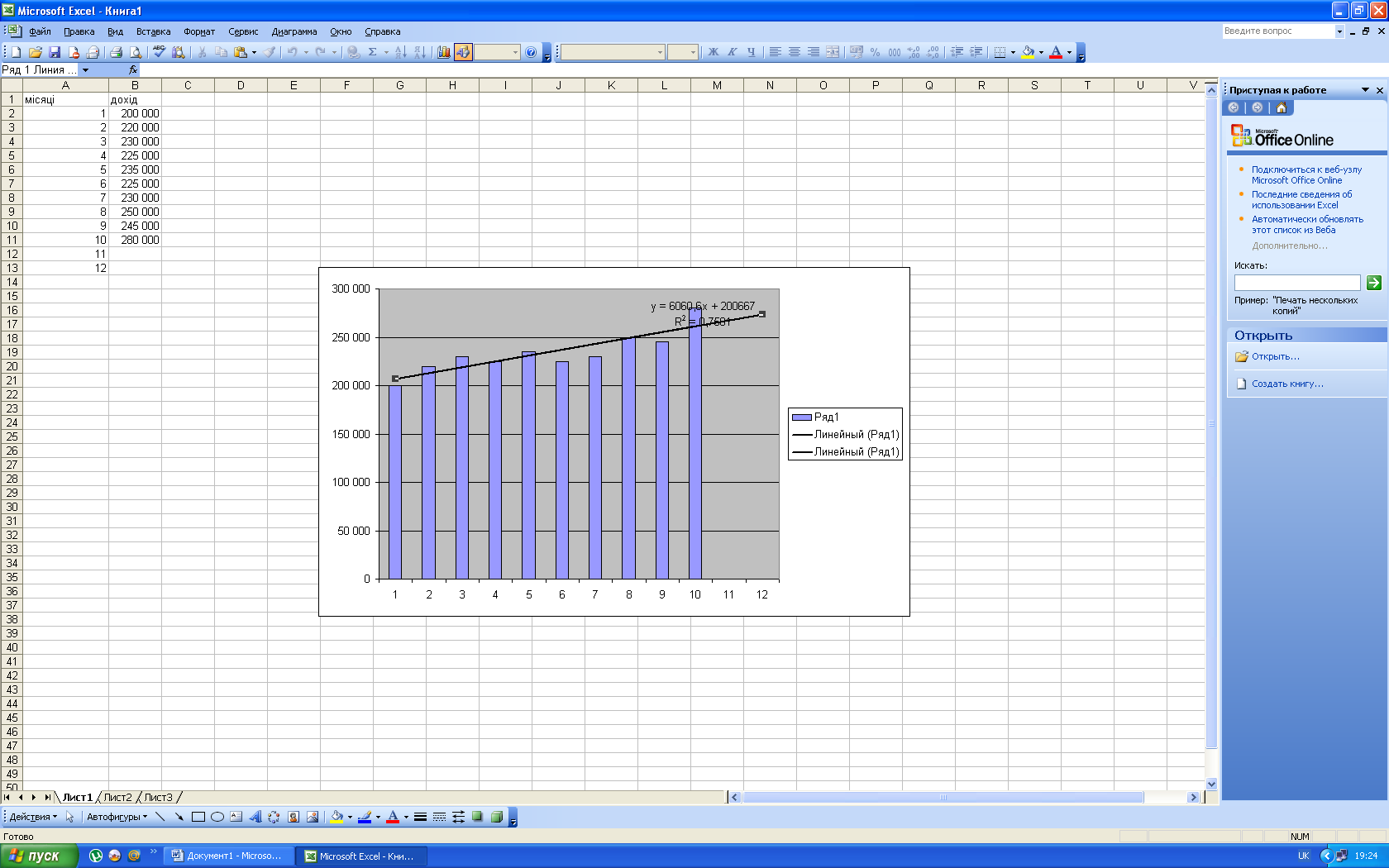The height and width of the screenshot is (868, 1389).
Task: Click the Merge and Center icon
Action: [x=833, y=52]
